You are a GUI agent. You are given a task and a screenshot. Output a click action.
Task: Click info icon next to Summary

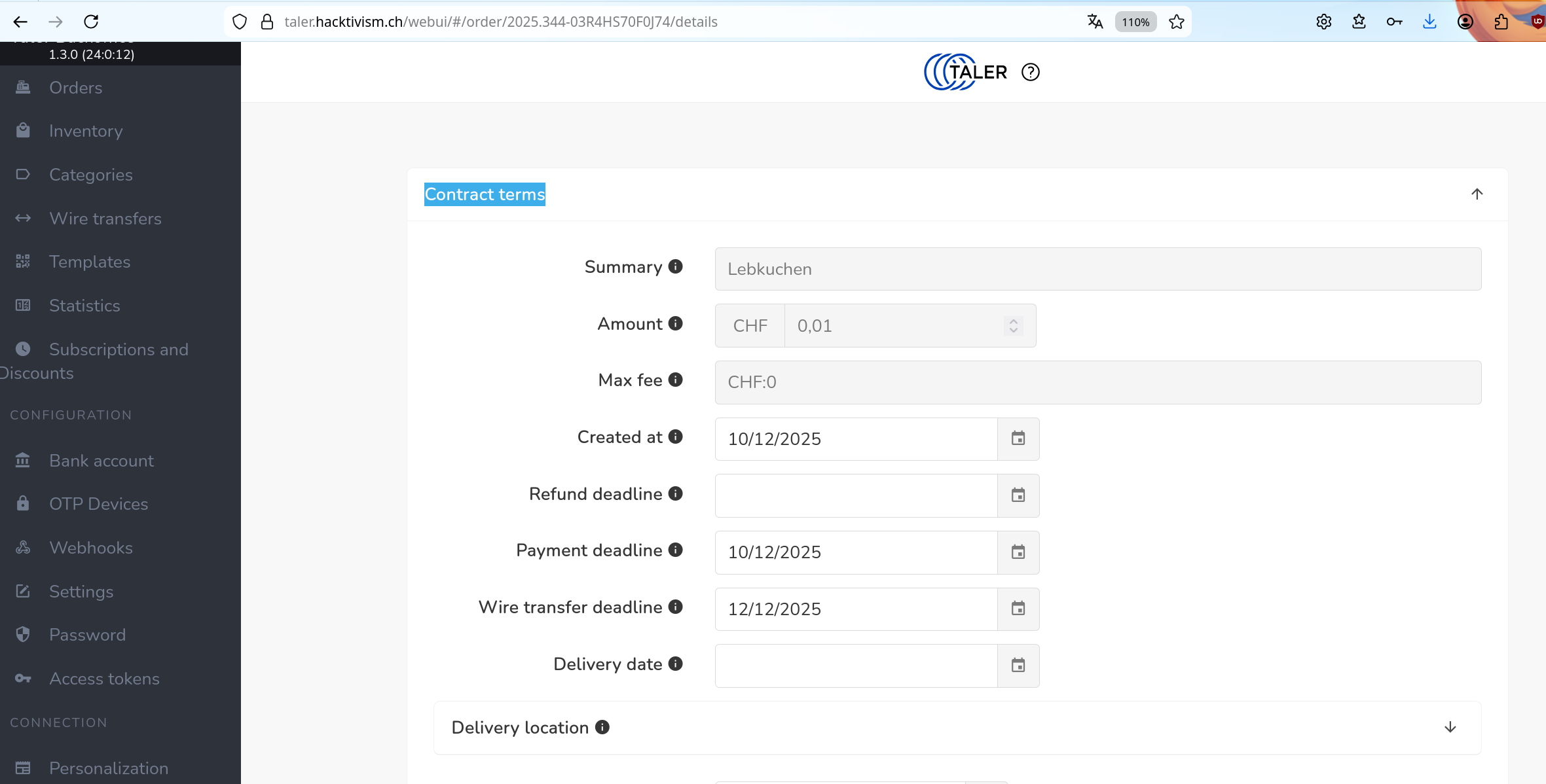click(675, 266)
